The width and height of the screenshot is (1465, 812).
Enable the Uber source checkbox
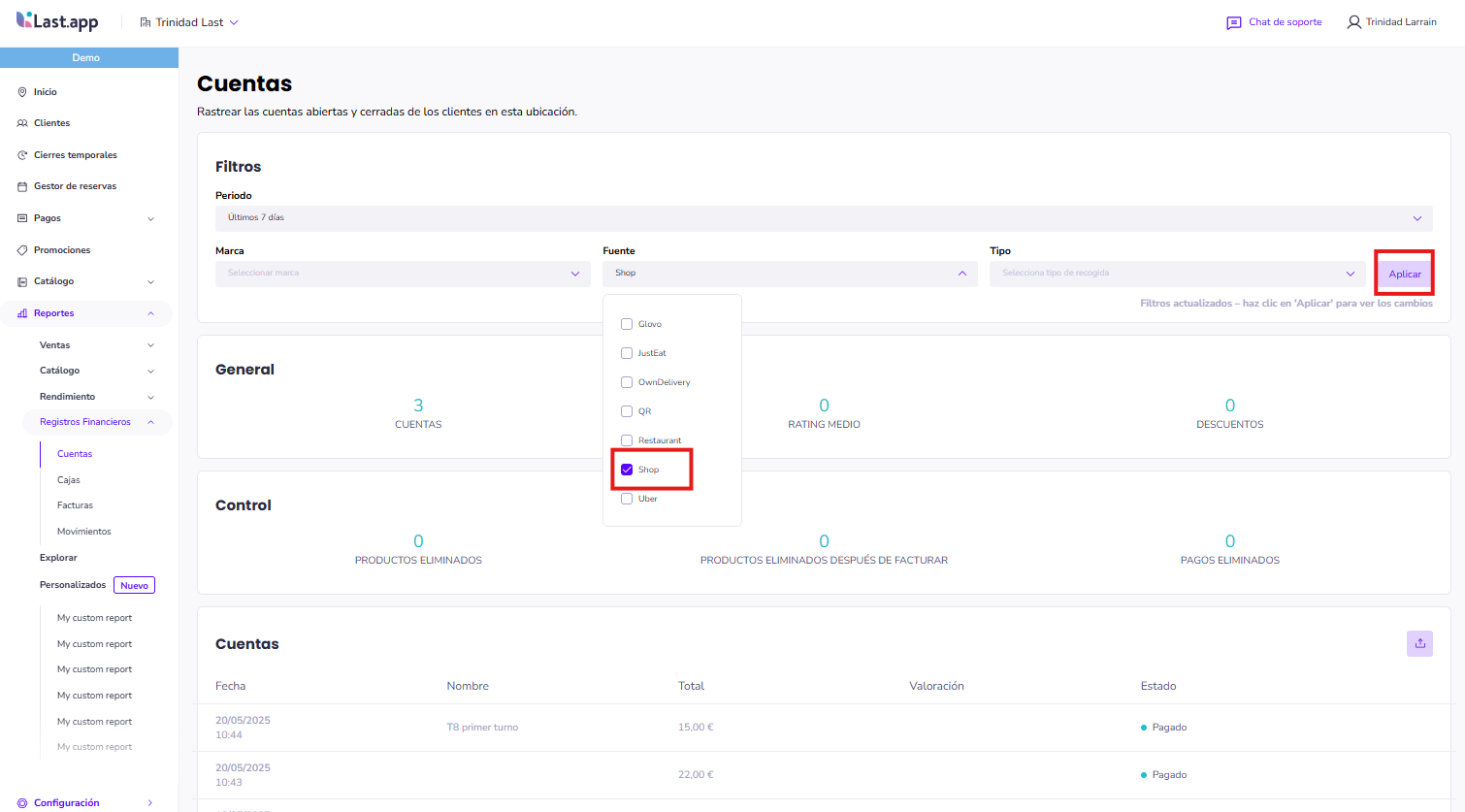[x=627, y=499]
